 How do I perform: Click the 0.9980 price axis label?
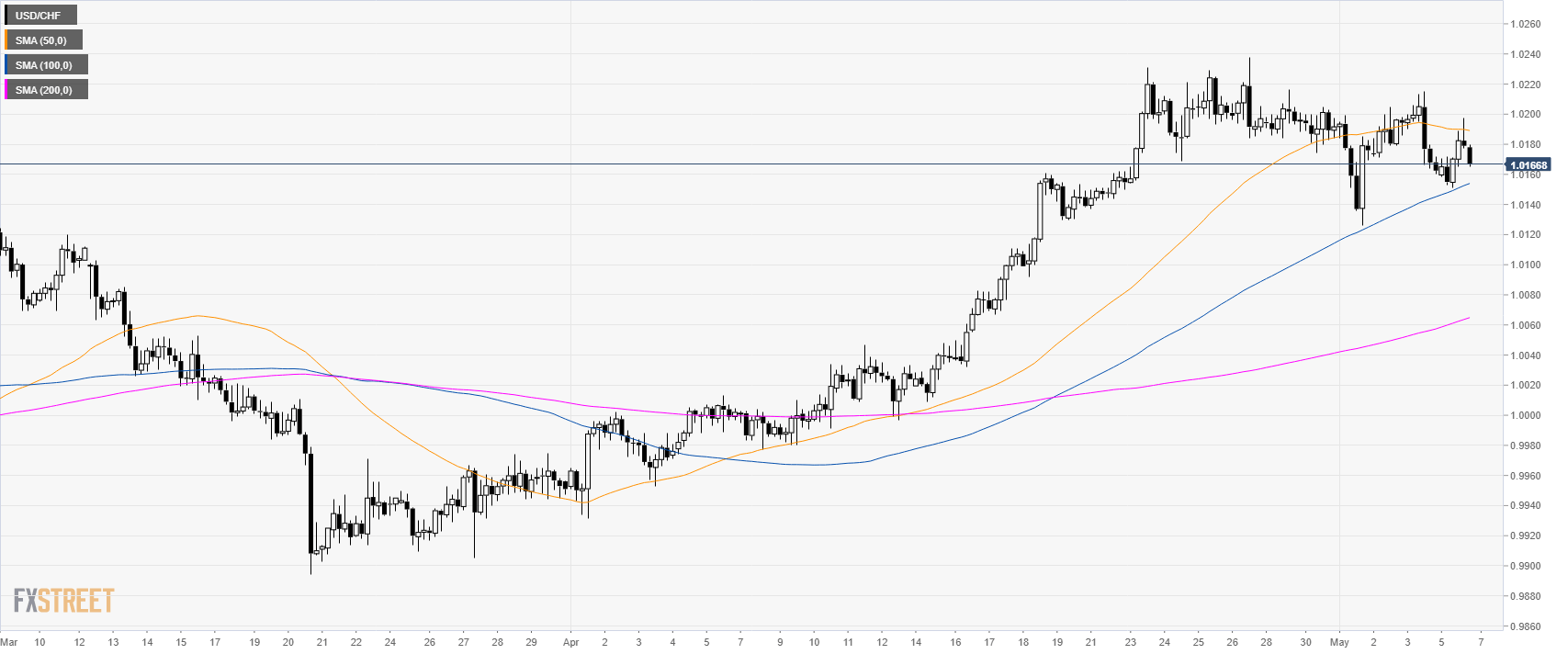point(1525,446)
